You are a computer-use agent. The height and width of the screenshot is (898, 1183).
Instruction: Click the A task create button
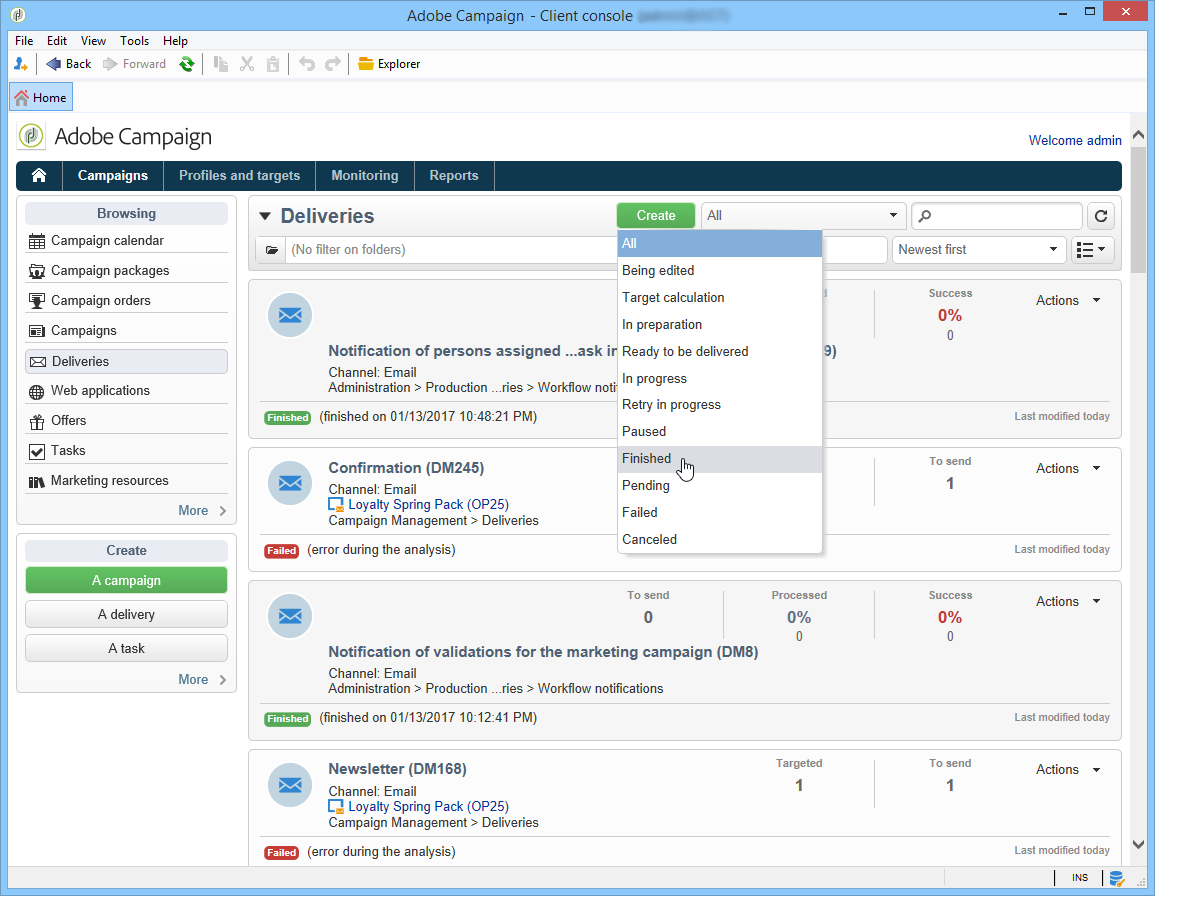[x=126, y=648]
